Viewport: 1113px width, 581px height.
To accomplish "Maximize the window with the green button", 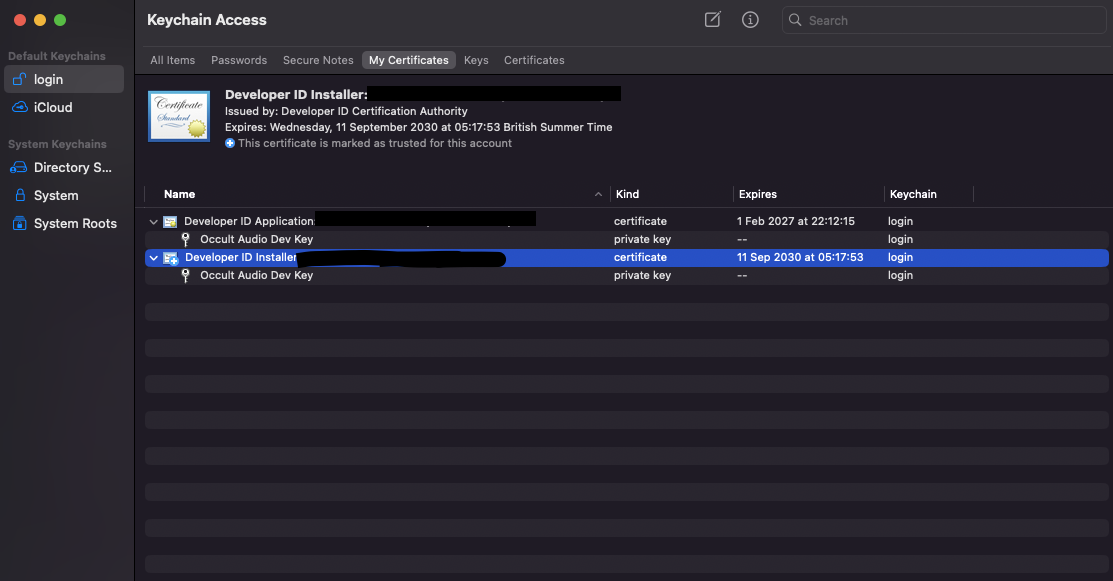I will click(60, 20).
